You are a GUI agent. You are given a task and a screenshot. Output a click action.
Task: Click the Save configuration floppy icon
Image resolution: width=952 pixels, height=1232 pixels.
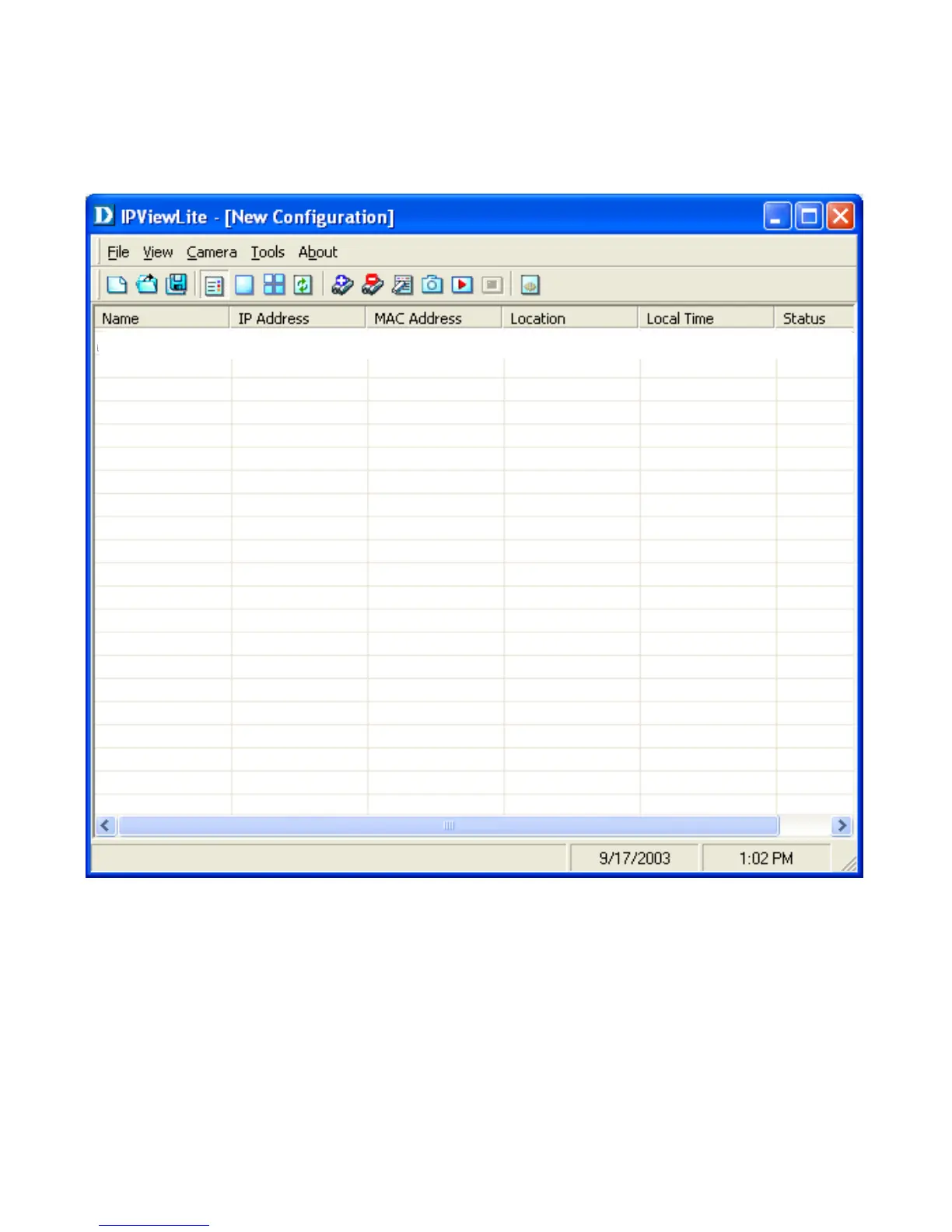click(x=177, y=285)
